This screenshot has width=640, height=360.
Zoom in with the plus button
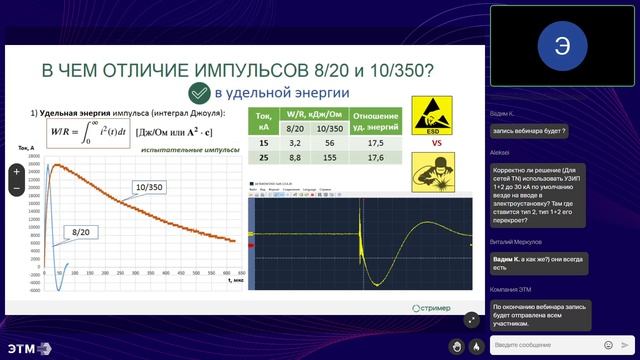coord(16,172)
